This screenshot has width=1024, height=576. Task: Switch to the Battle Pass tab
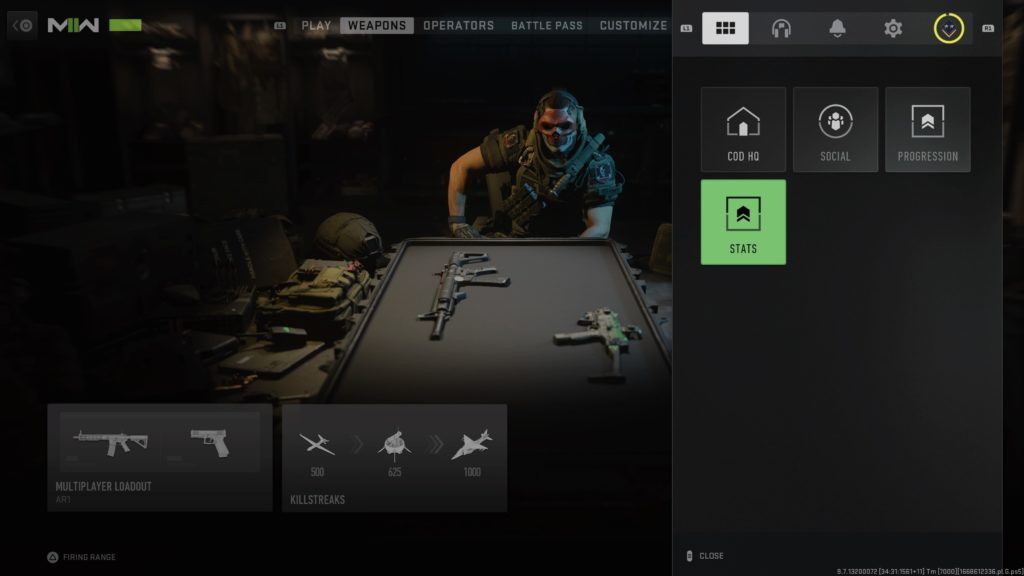point(547,25)
